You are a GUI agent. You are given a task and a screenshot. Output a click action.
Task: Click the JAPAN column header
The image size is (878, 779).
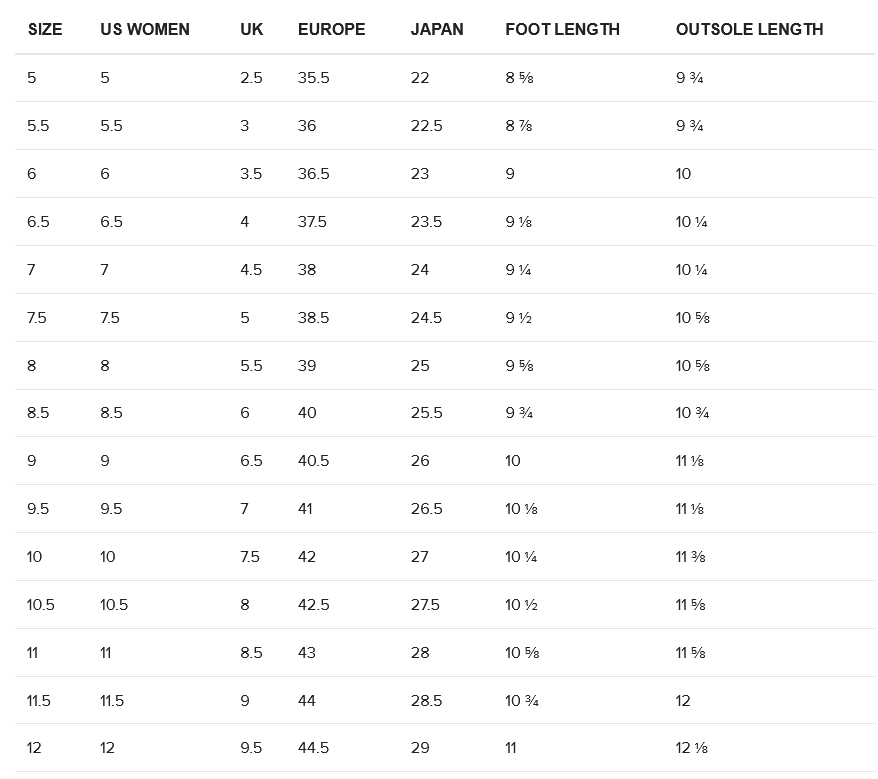437,29
